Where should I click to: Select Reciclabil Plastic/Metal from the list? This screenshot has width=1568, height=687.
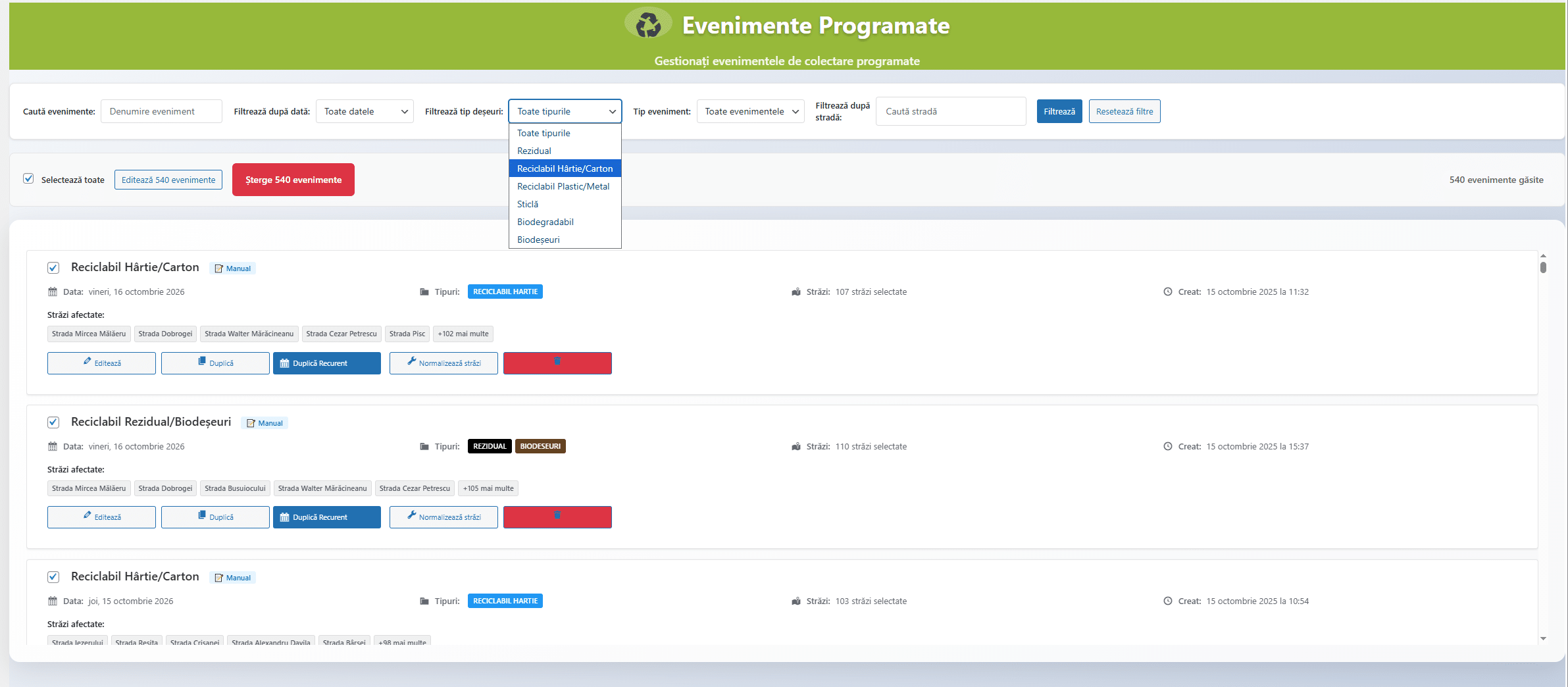563,186
